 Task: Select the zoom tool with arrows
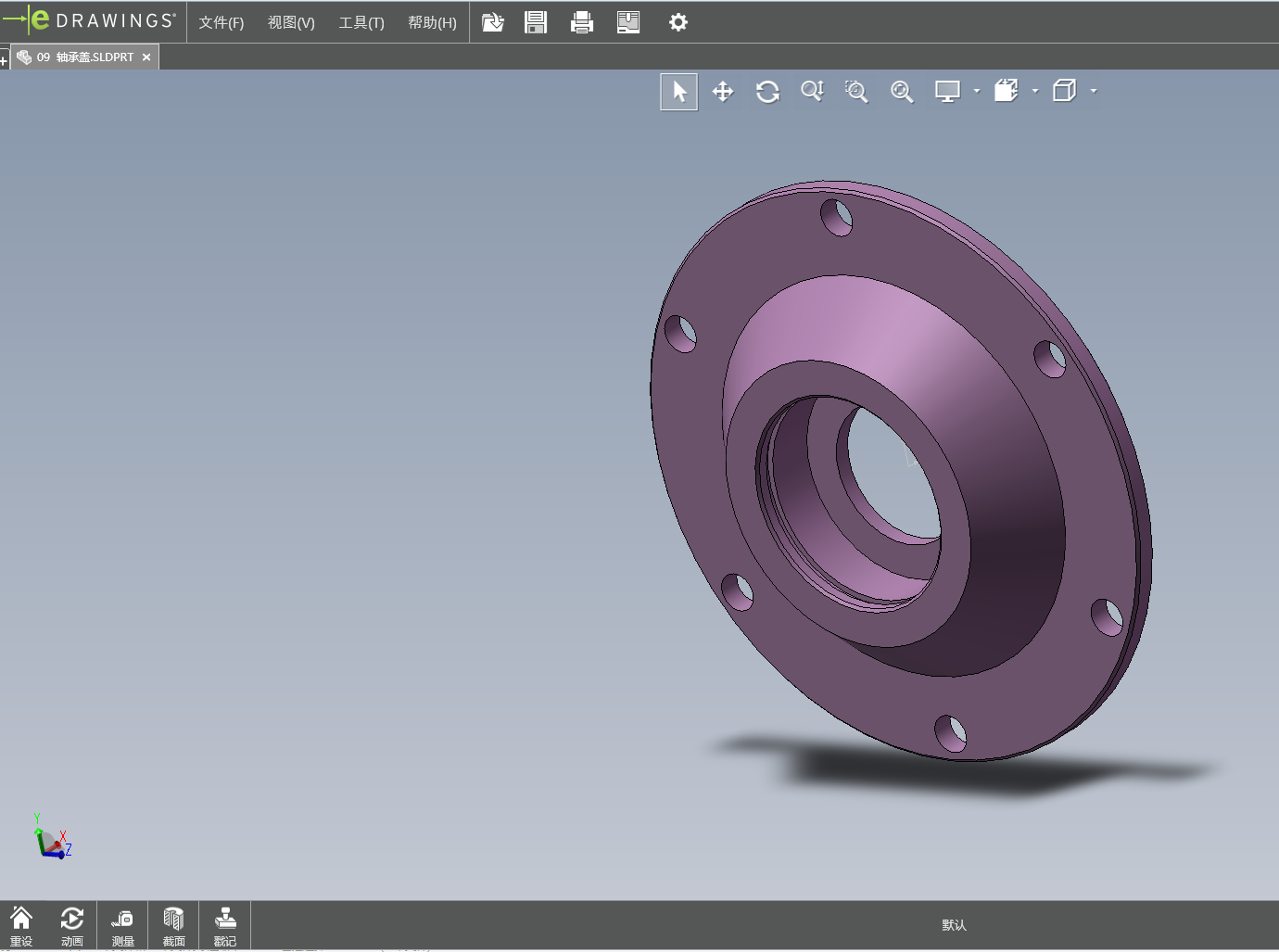812,91
